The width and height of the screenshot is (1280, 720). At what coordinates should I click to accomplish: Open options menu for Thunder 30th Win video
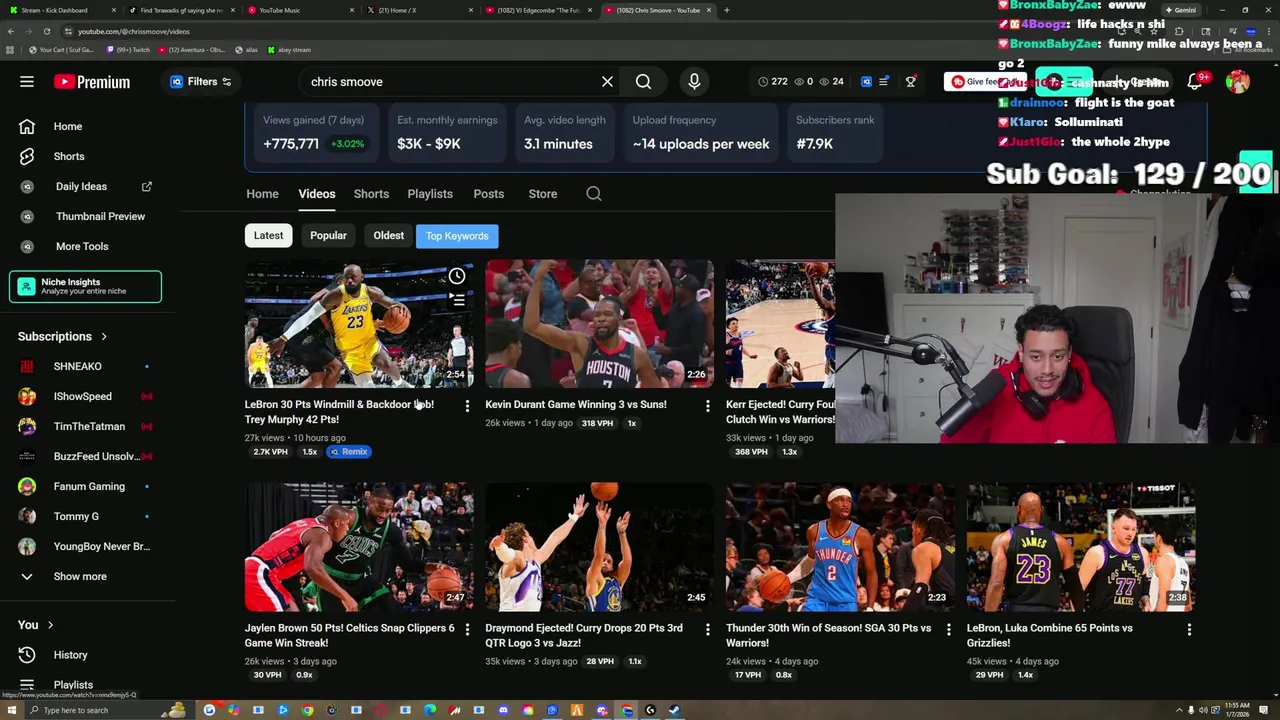pyautogui.click(x=948, y=630)
